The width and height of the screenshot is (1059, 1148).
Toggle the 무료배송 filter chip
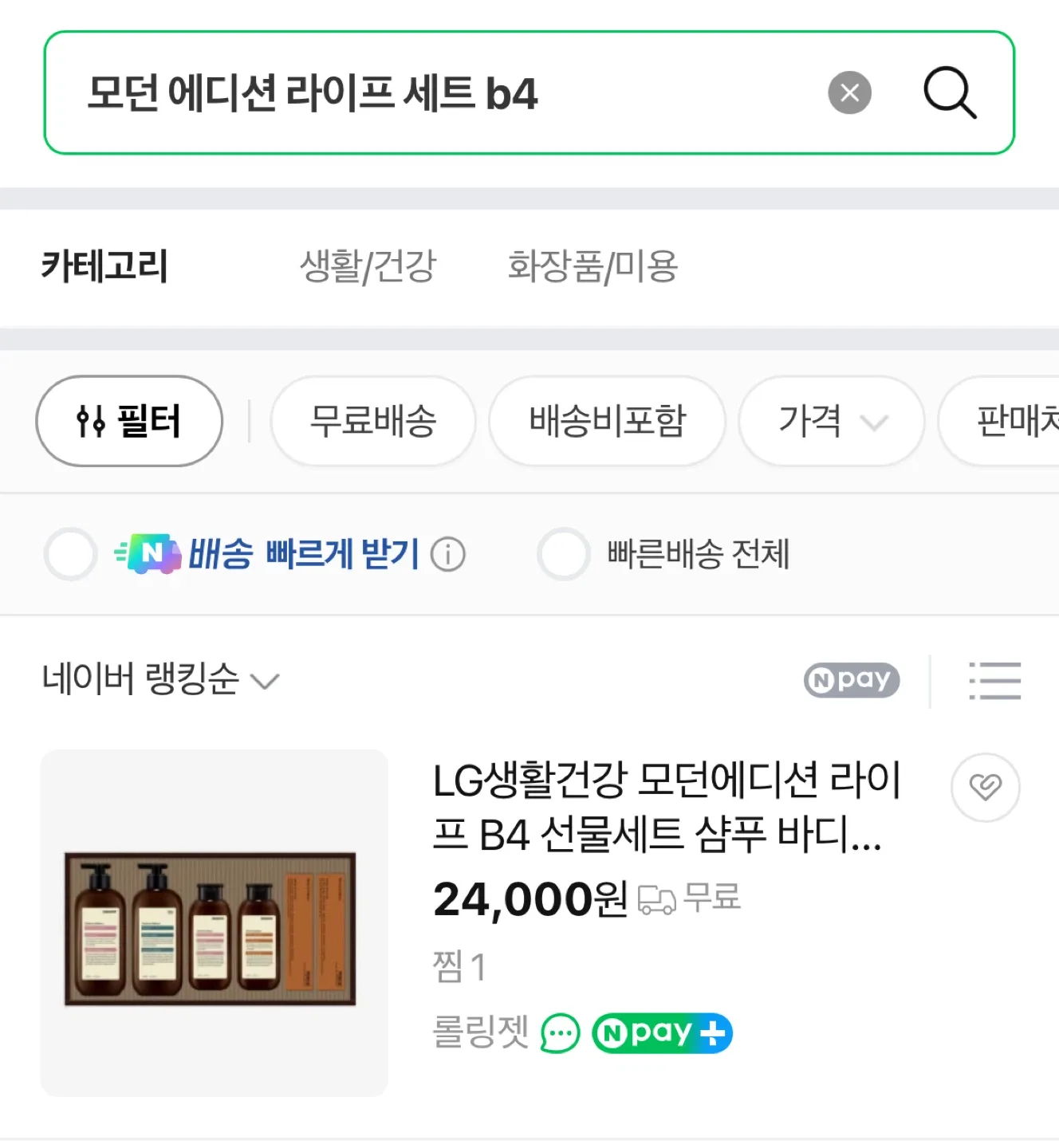pos(372,421)
